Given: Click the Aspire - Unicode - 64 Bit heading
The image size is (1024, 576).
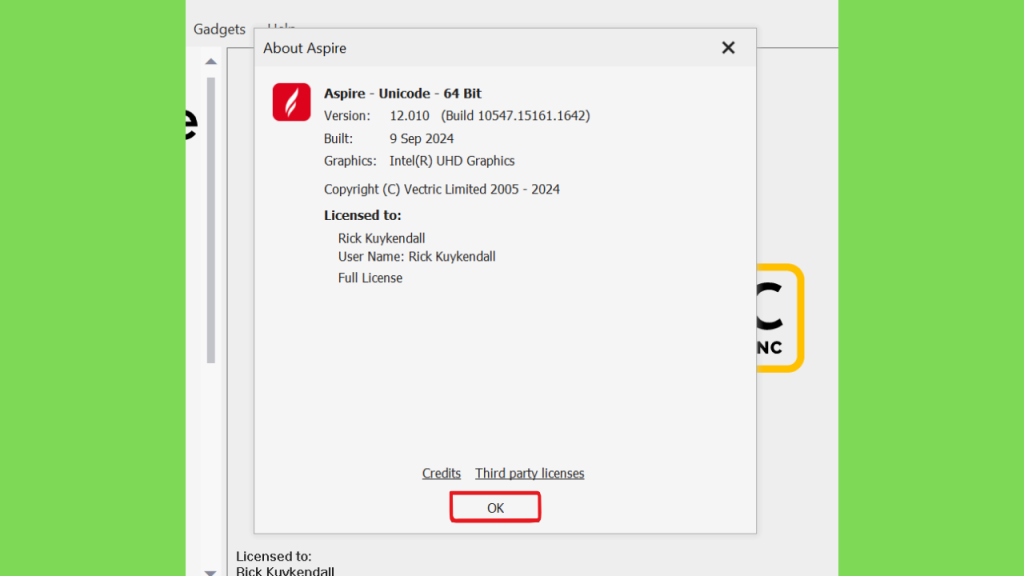Looking at the screenshot, I should coord(402,93).
